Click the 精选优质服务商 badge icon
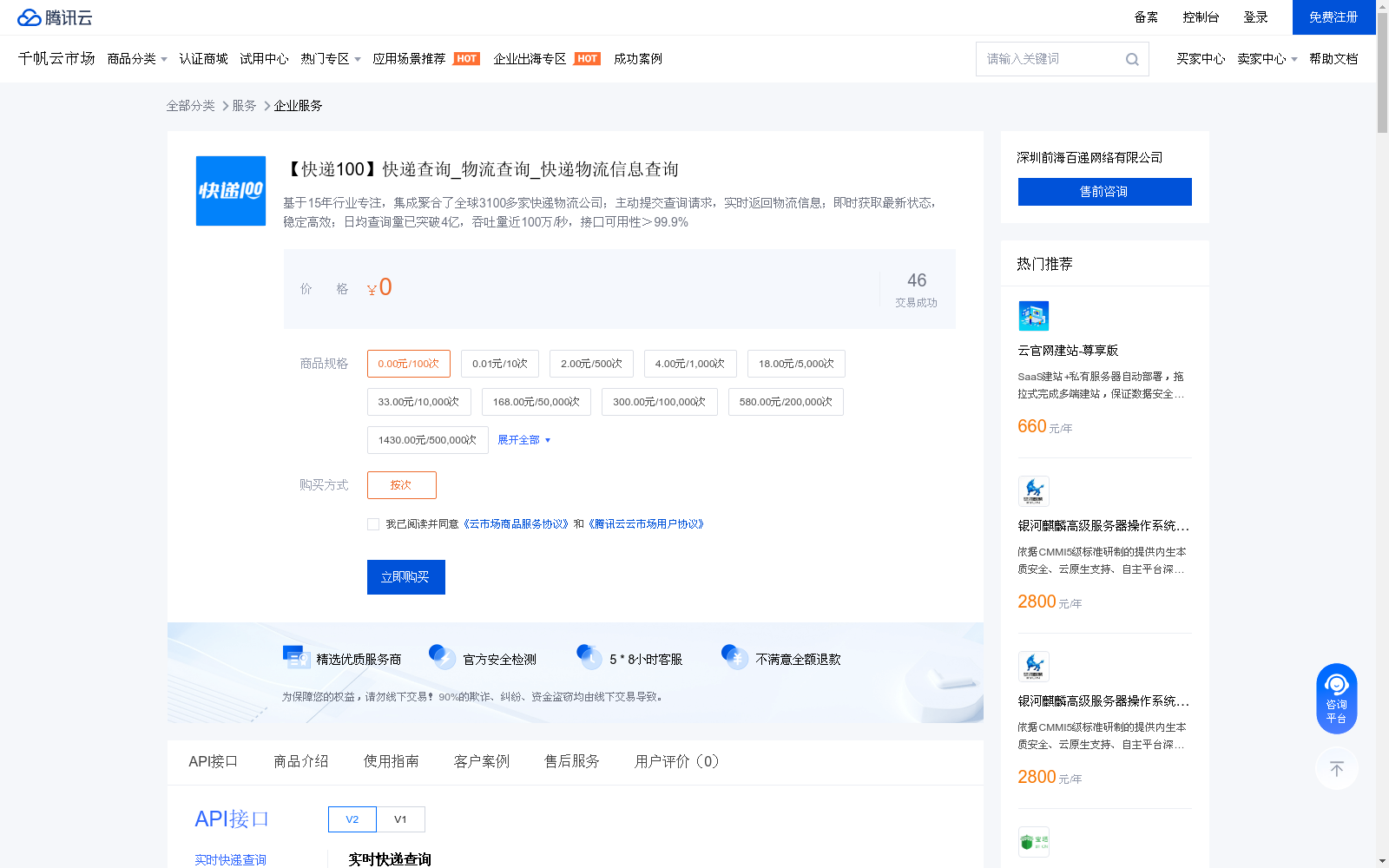This screenshot has width=1389, height=868. (x=296, y=658)
